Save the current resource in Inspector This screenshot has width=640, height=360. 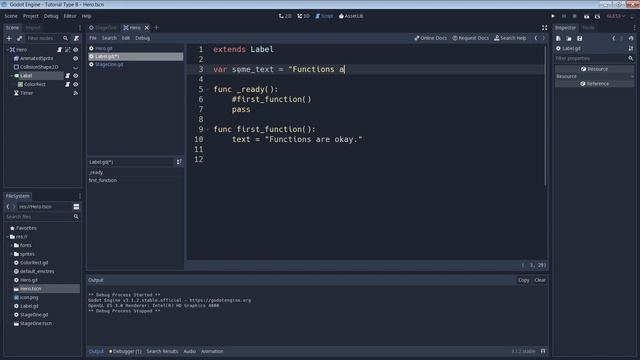coord(579,38)
